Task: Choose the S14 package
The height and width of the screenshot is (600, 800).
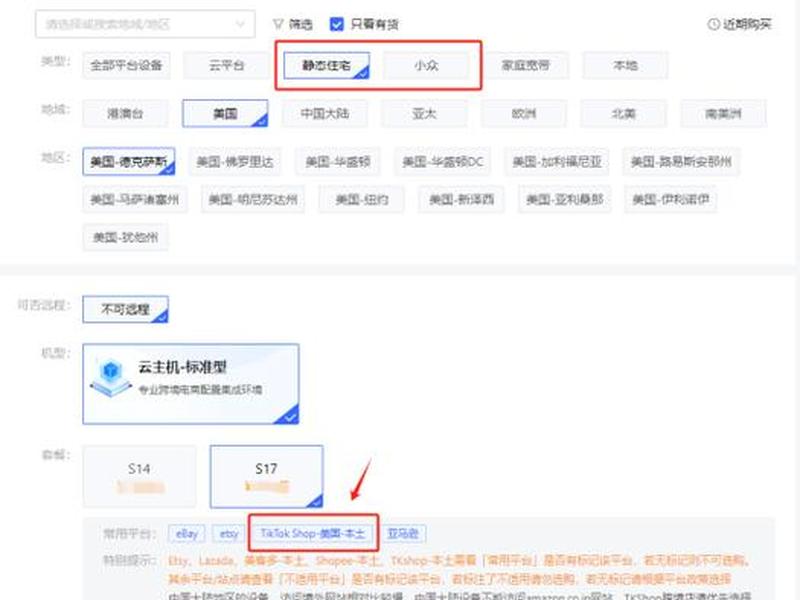Action: click(139, 477)
